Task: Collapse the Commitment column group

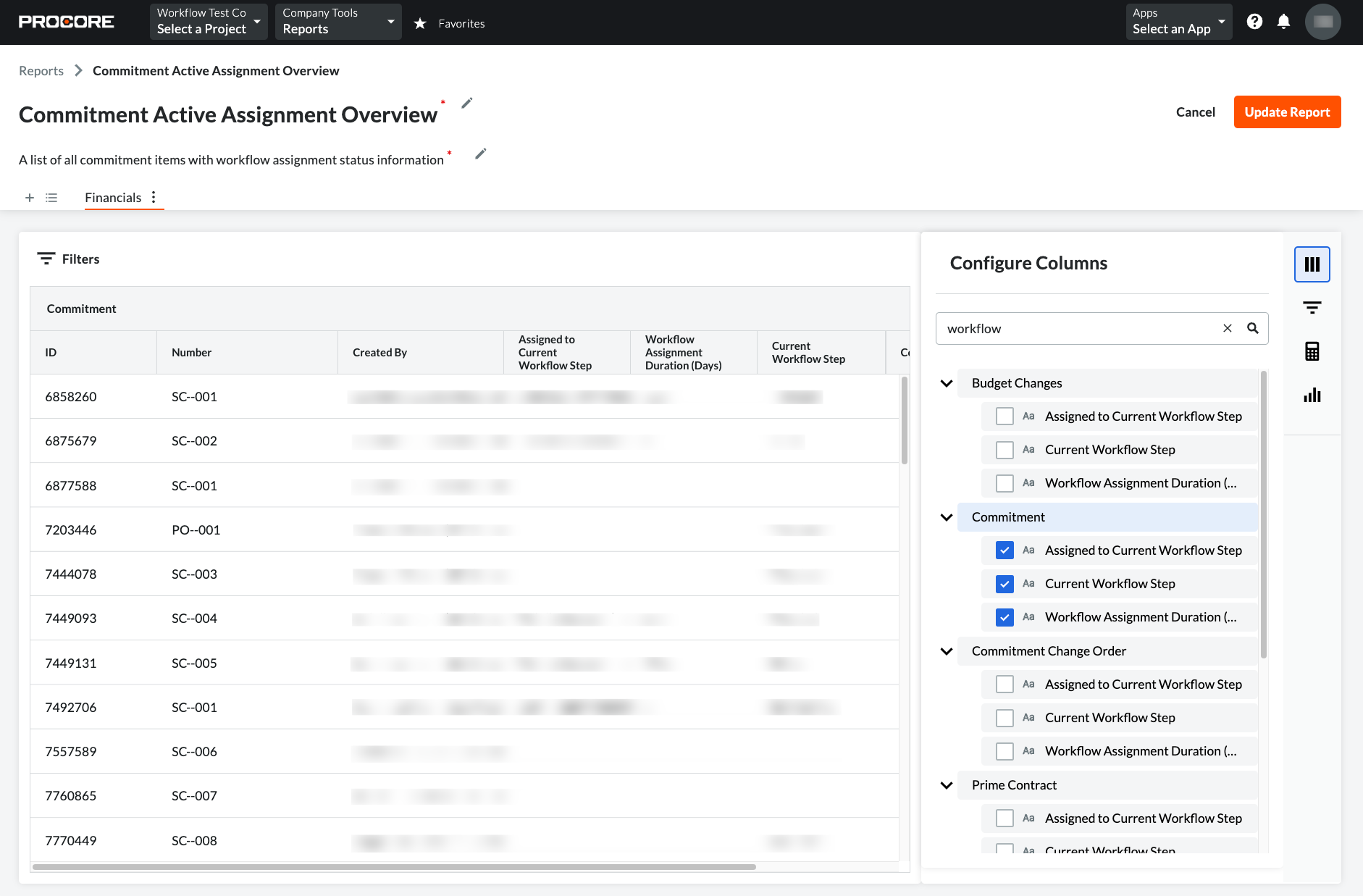Action: pos(946,517)
